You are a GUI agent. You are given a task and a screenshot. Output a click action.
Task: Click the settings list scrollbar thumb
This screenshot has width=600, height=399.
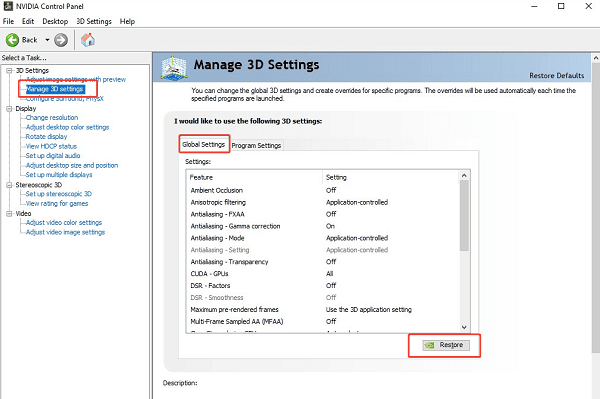click(x=464, y=216)
